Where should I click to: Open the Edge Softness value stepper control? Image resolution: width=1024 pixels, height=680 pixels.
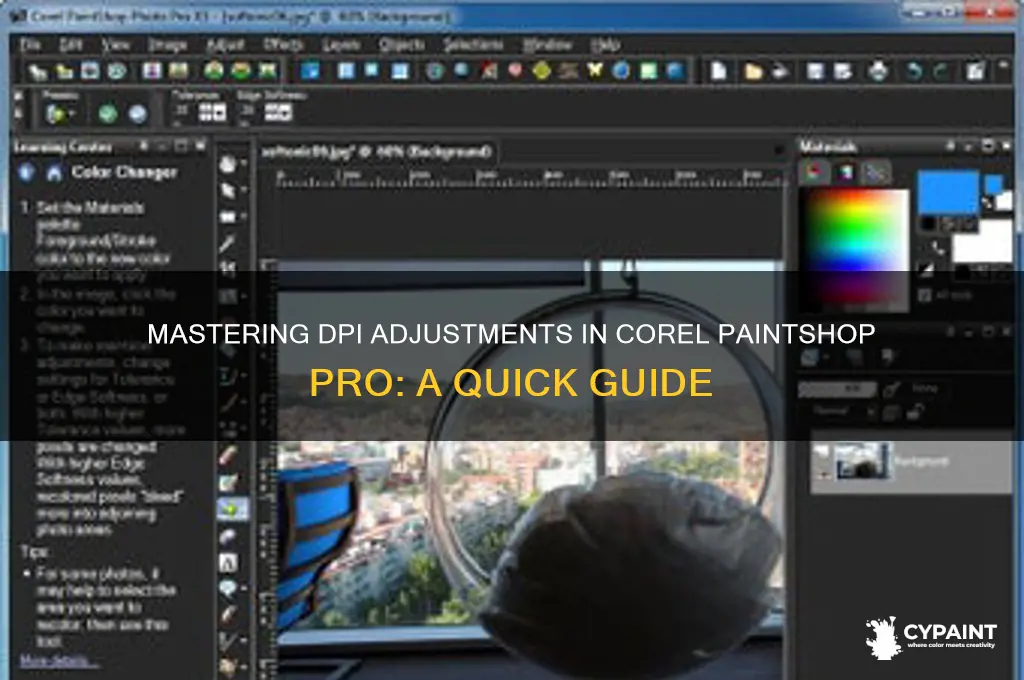(x=278, y=112)
